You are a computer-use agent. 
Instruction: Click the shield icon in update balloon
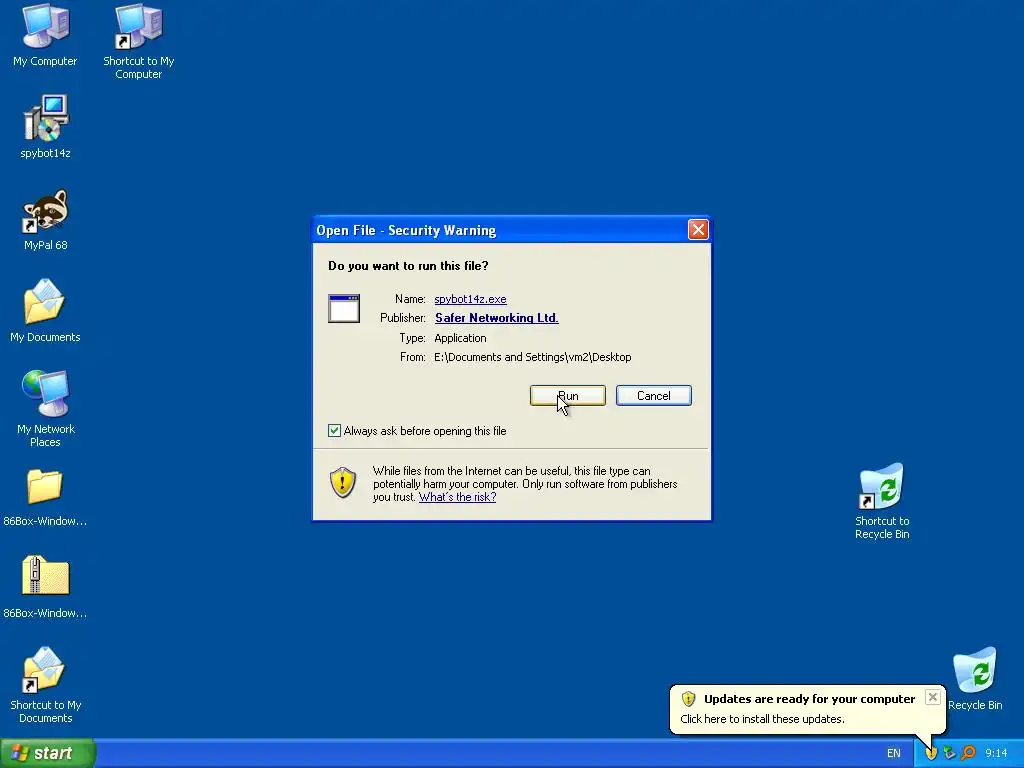pos(688,699)
